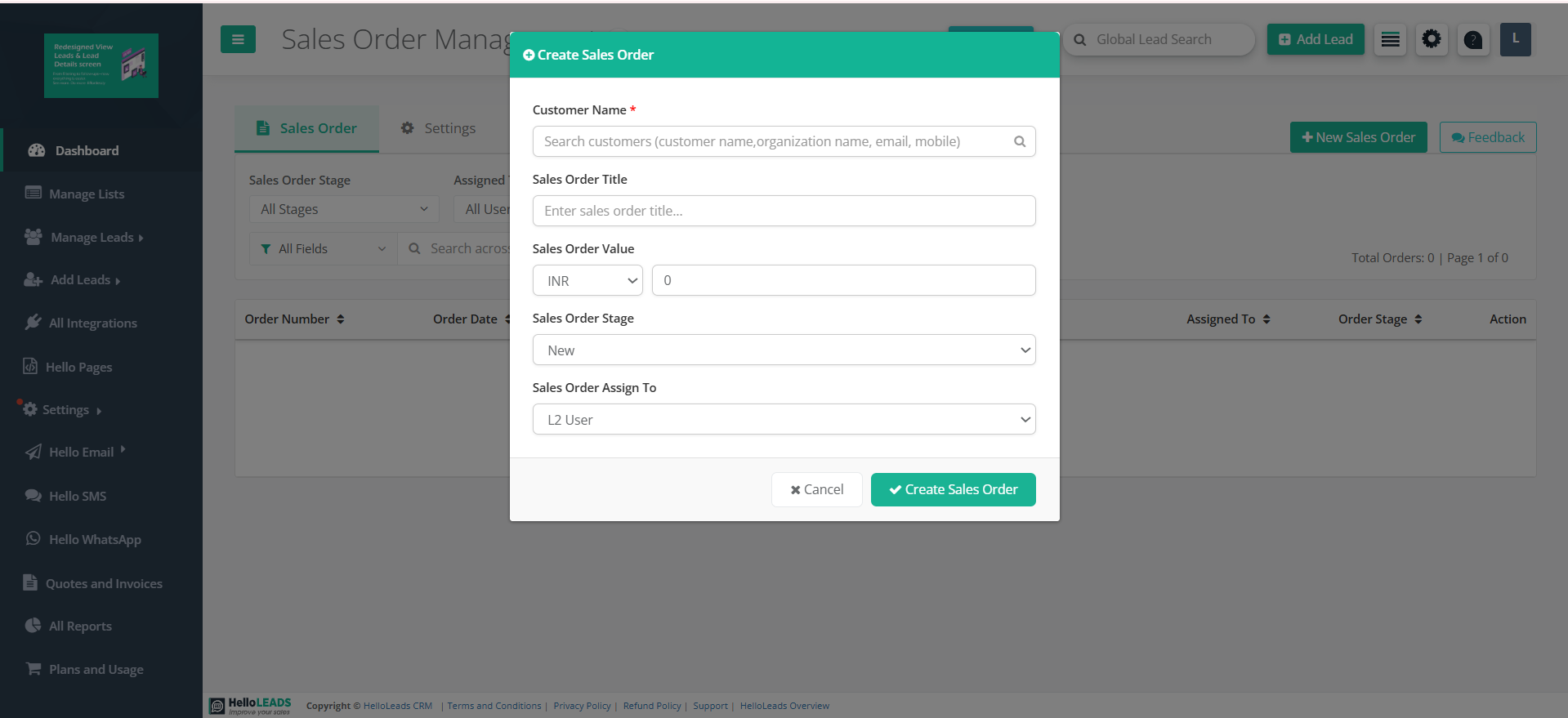Sort by Order Date column header

click(x=471, y=319)
